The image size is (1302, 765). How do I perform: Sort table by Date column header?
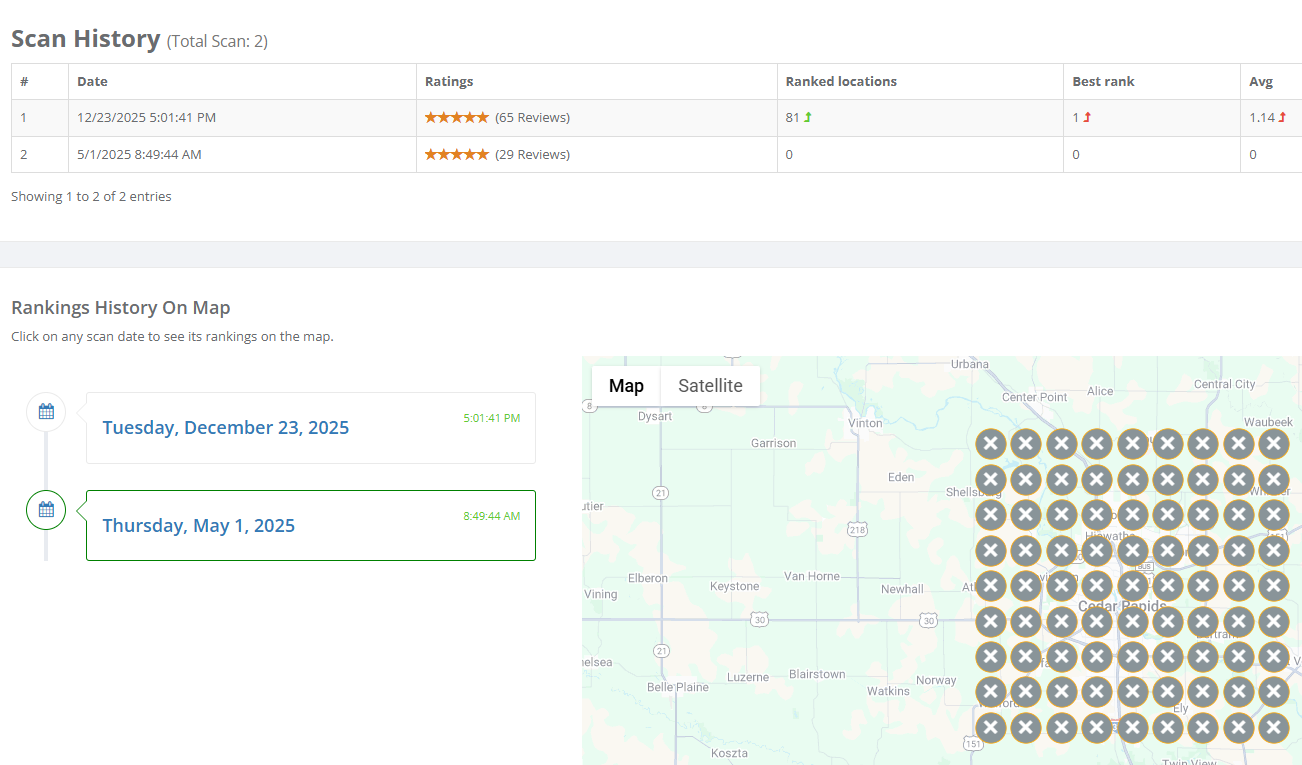click(92, 82)
